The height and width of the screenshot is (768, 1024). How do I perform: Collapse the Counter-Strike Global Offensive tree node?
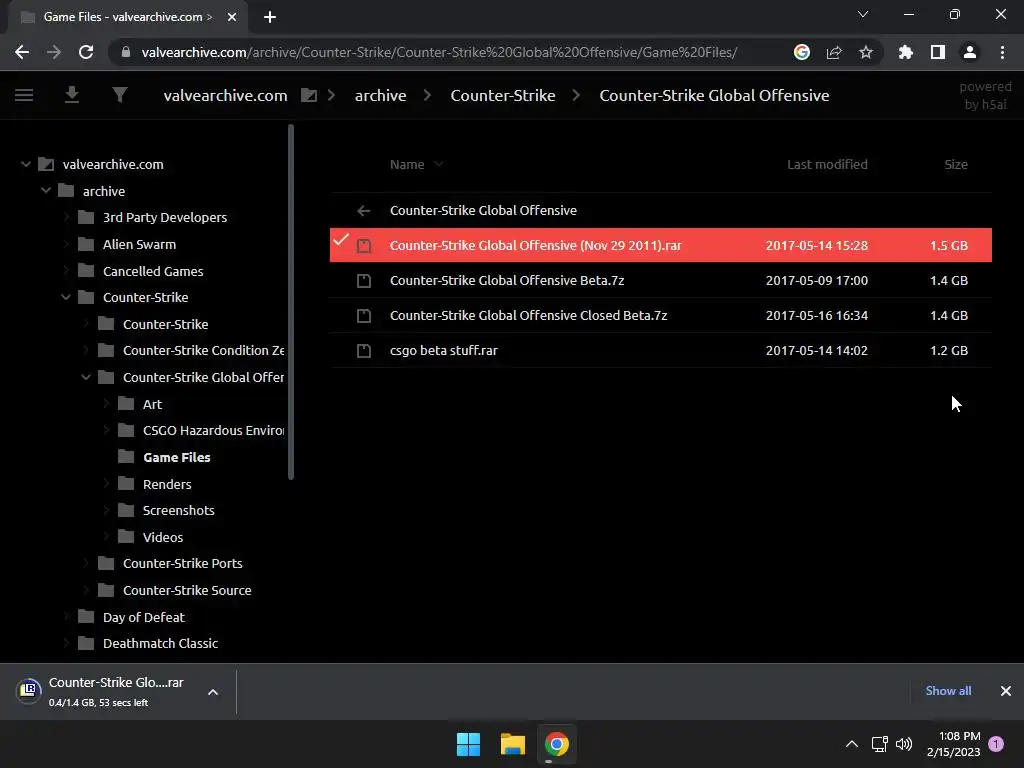[86, 377]
